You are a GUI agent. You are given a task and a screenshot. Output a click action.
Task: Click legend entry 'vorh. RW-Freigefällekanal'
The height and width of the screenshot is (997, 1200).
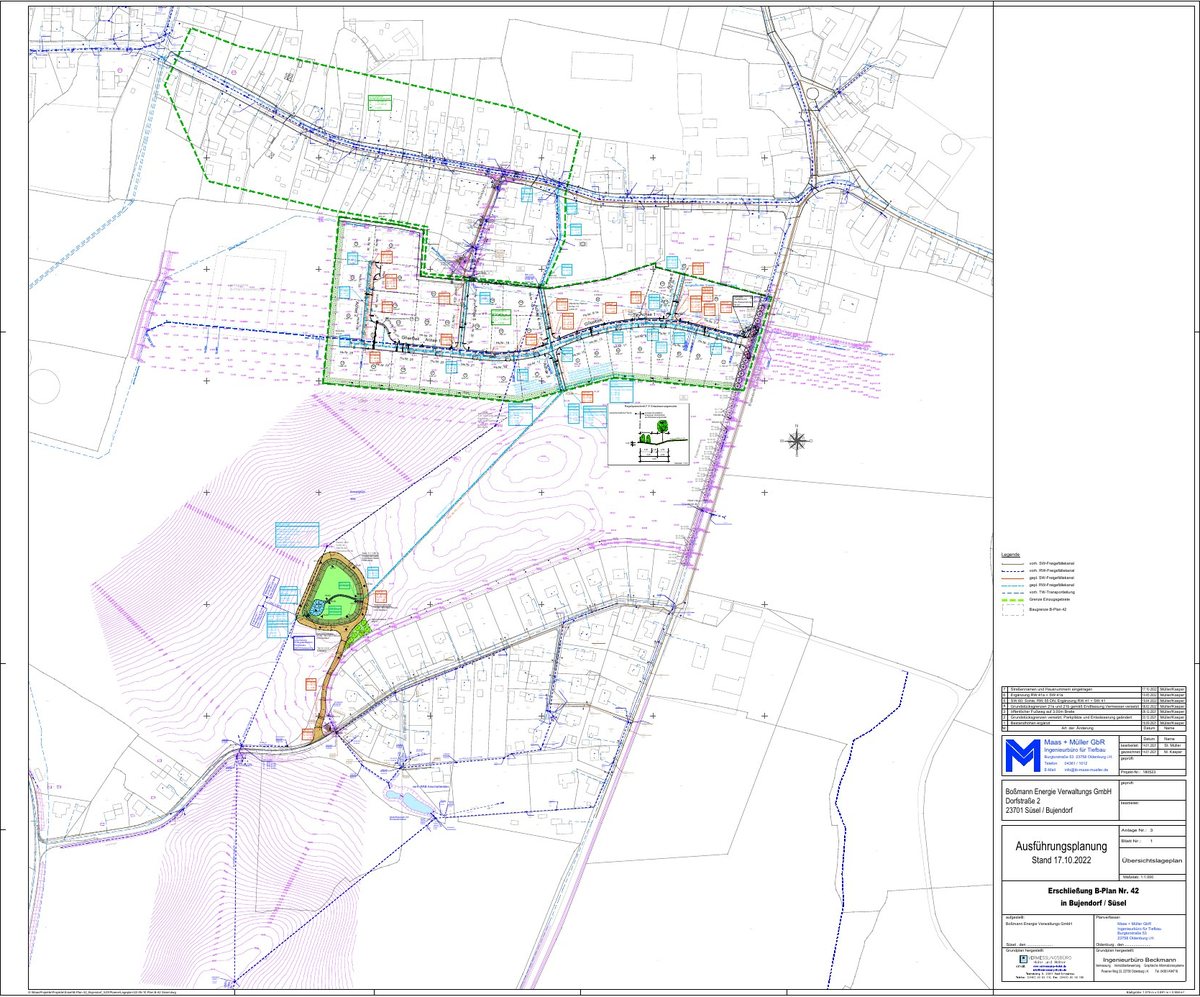(x=1052, y=571)
